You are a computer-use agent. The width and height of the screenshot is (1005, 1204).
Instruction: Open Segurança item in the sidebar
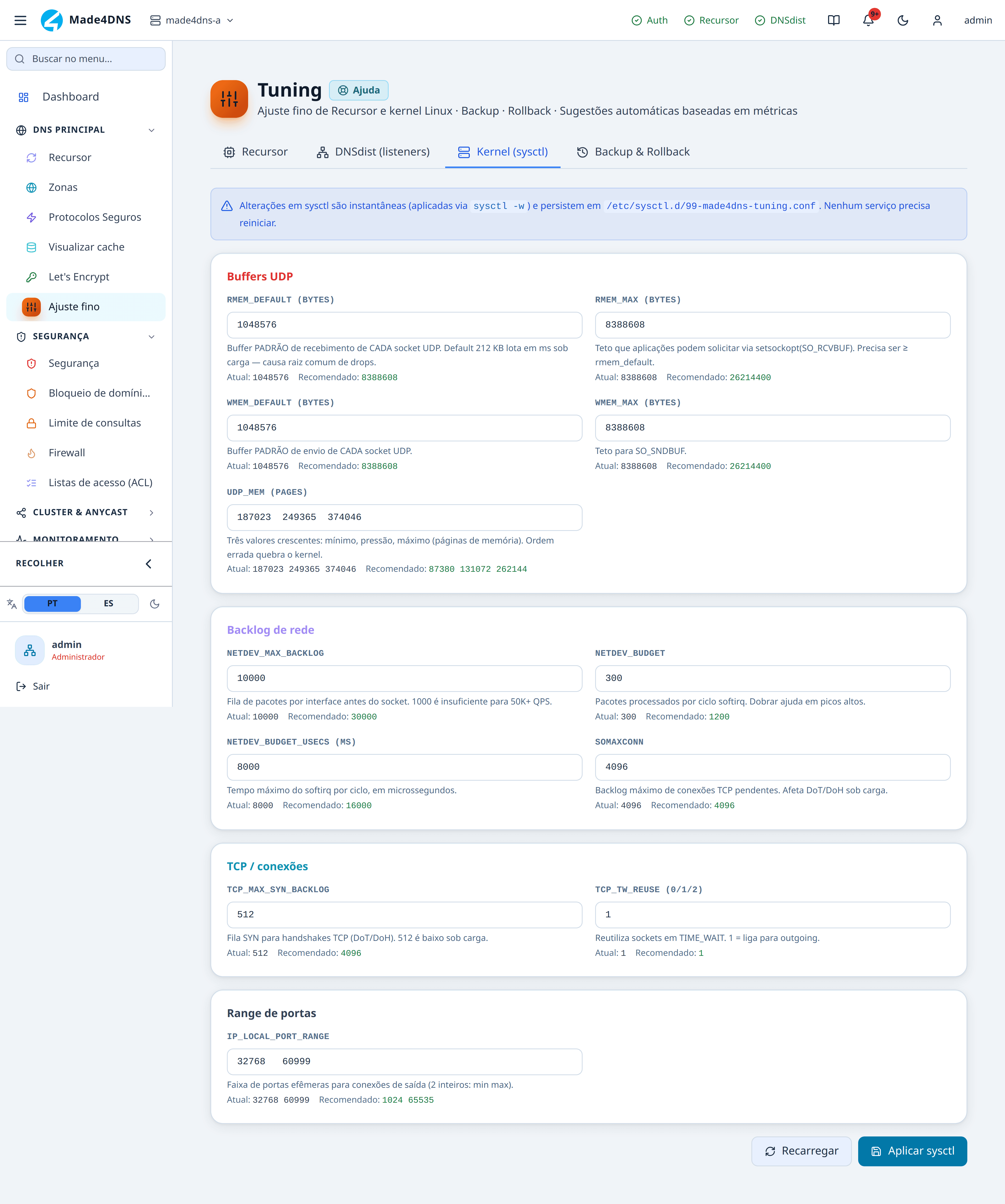[x=86, y=363]
